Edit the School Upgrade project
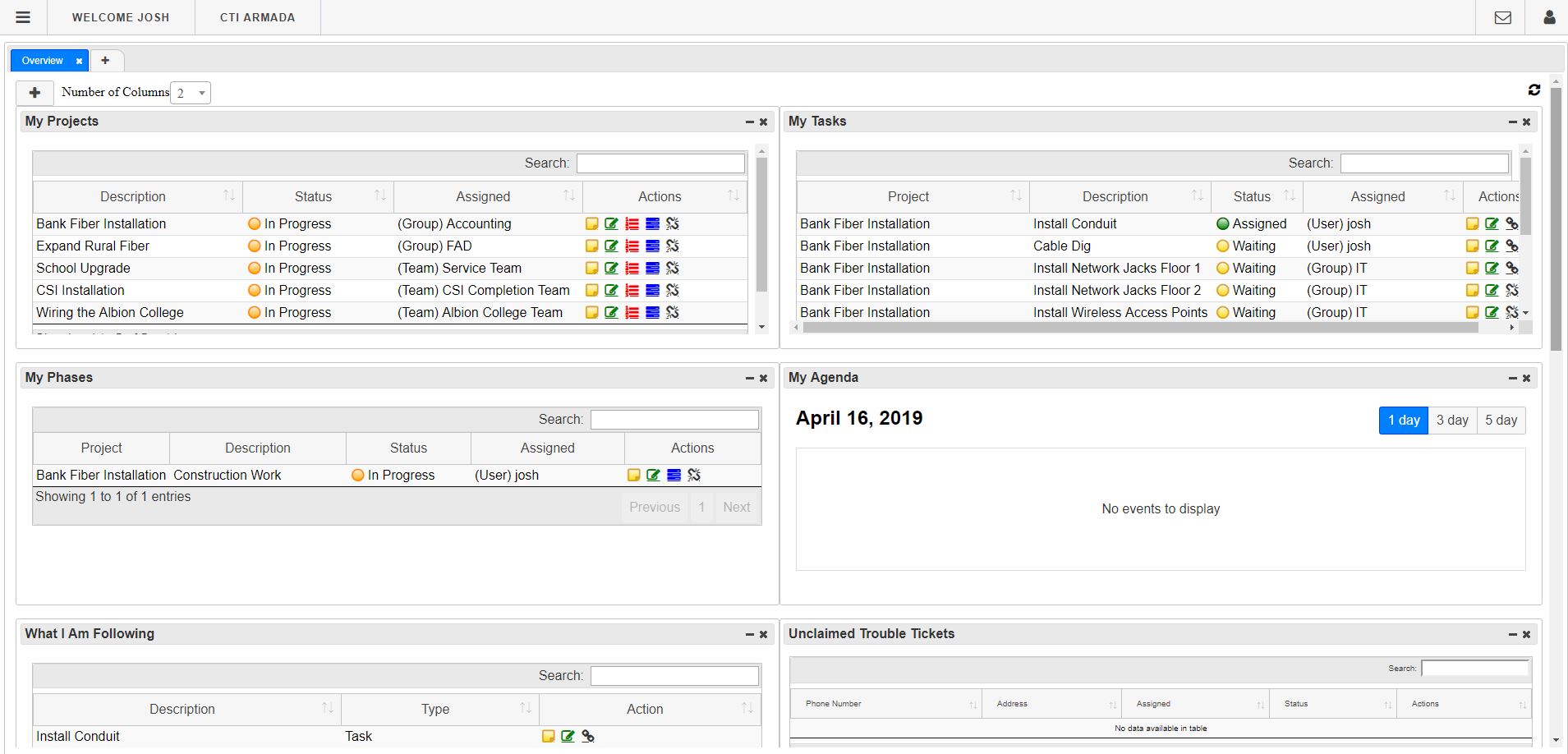The height and width of the screenshot is (754, 1568). click(611, 268)
